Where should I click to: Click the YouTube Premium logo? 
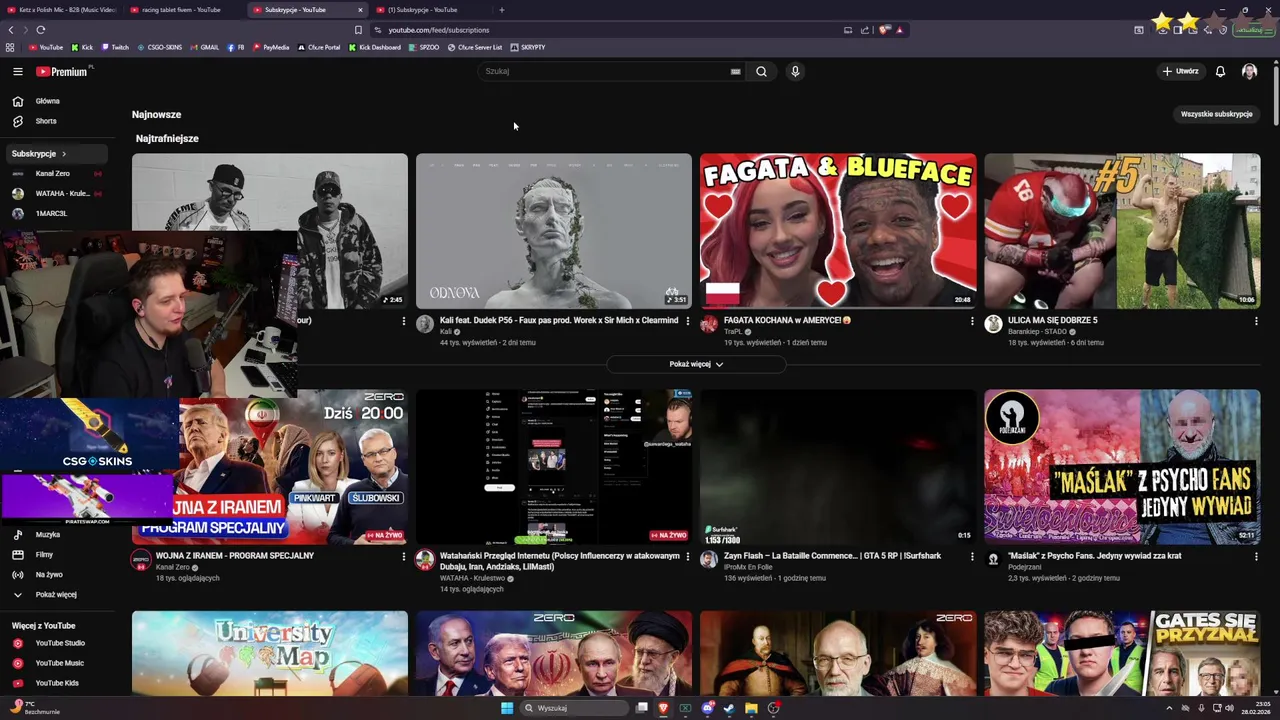[63, 71]
